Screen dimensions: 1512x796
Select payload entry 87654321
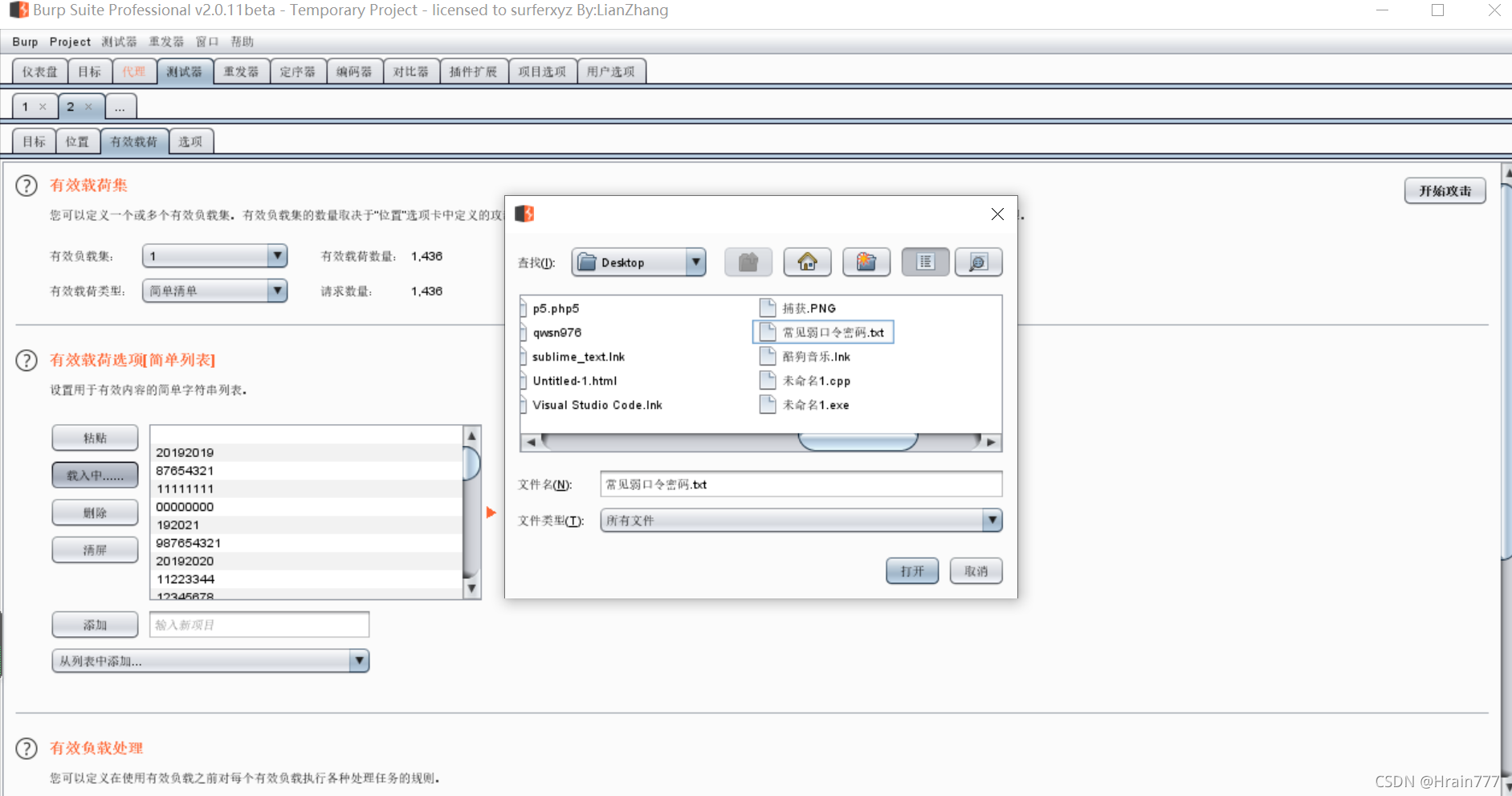[306, 471]
